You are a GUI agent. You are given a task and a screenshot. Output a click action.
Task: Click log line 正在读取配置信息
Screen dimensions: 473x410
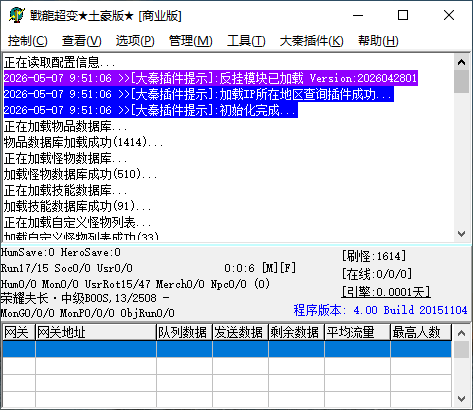[60, 62]
